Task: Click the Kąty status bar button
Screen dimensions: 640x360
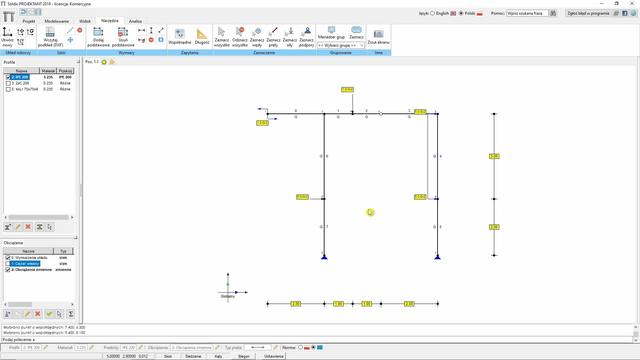Action: (x=218, y=356)
